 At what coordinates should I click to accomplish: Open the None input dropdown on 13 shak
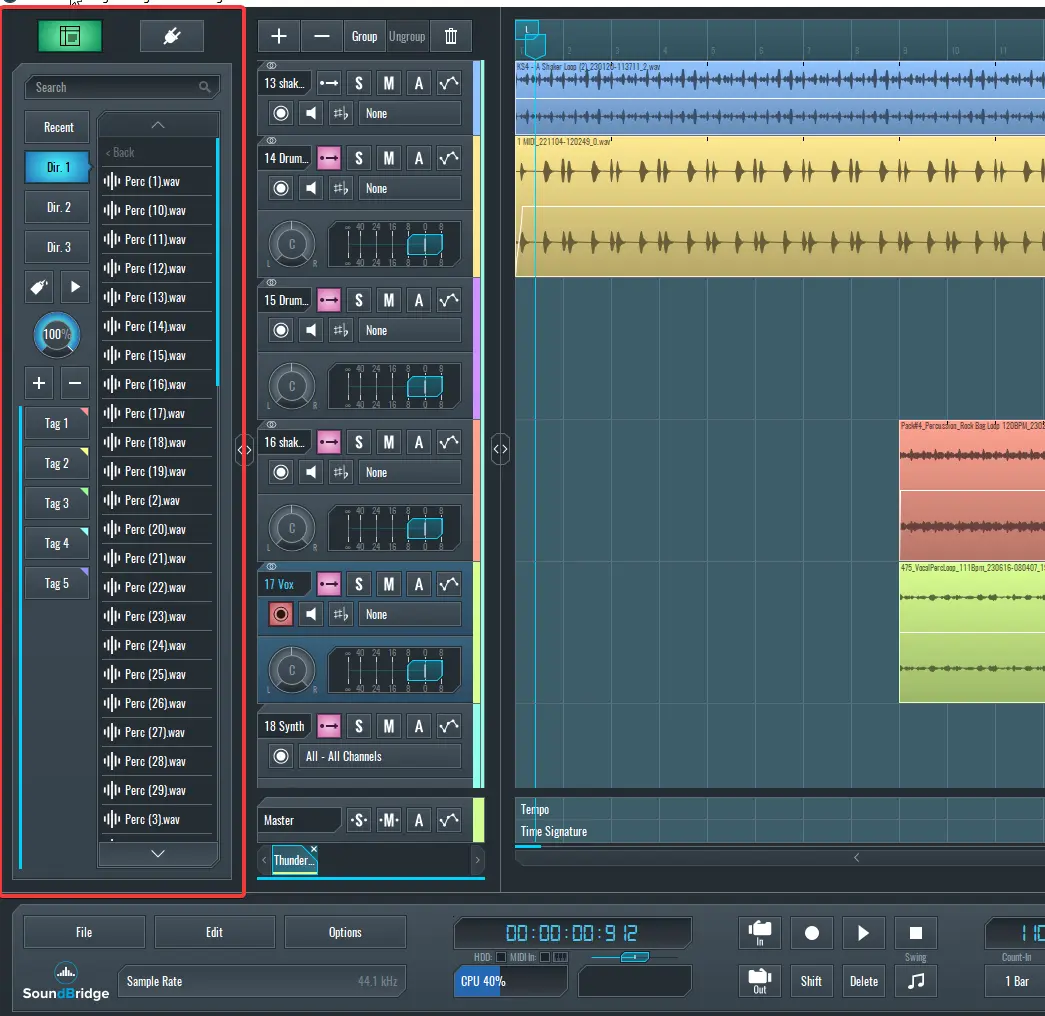pos(410,113)
